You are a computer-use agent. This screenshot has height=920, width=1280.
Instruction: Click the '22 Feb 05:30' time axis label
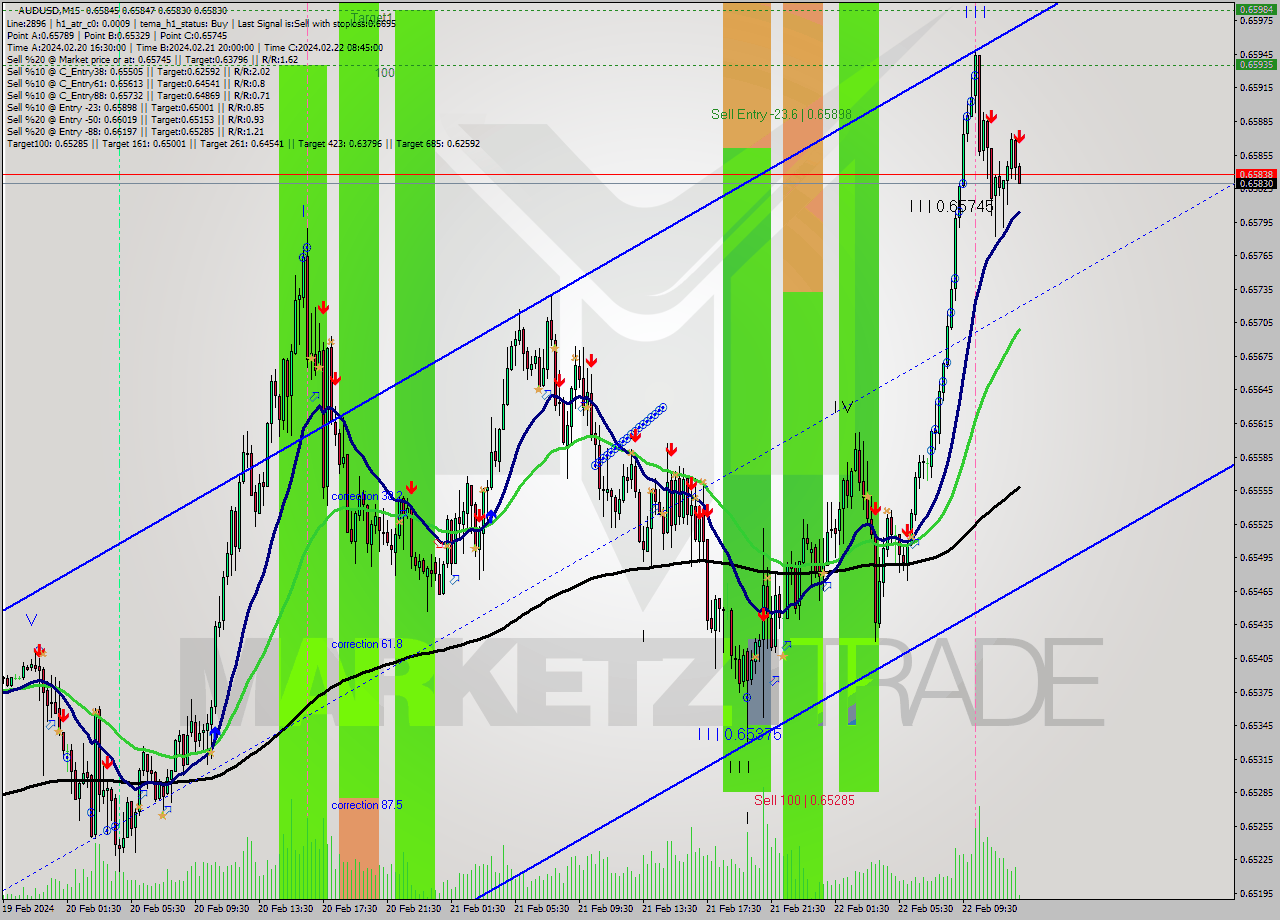pyautogui.click(x=926, y=909)
